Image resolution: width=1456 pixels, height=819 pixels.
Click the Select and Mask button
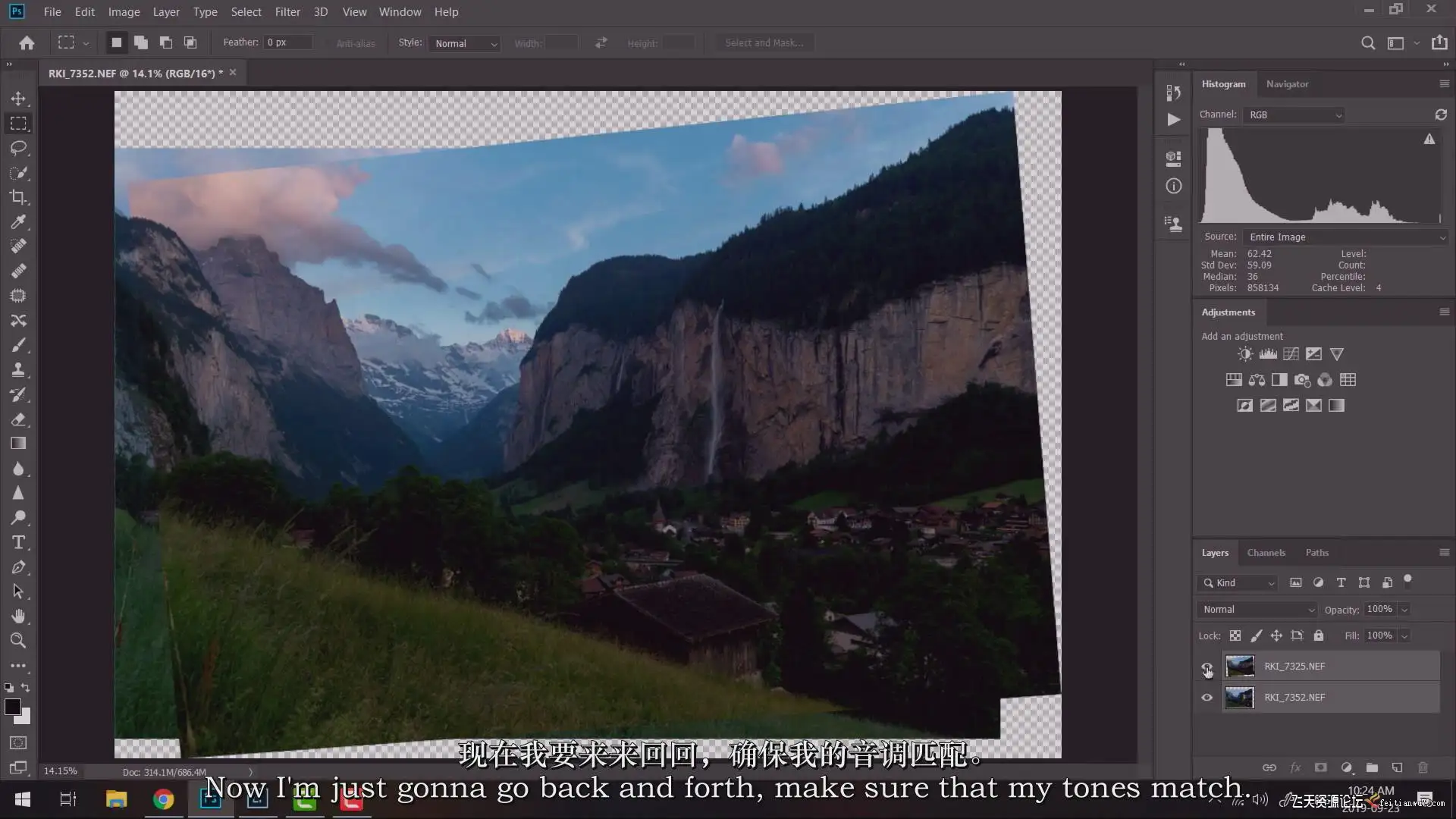click(x=764, y=43)
